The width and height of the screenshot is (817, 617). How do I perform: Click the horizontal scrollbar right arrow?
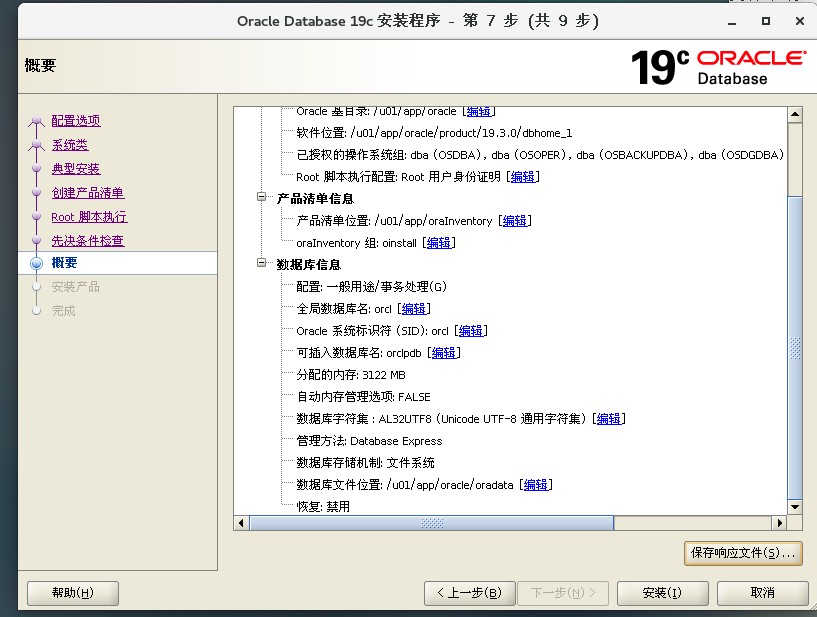[x=778, y=523]
